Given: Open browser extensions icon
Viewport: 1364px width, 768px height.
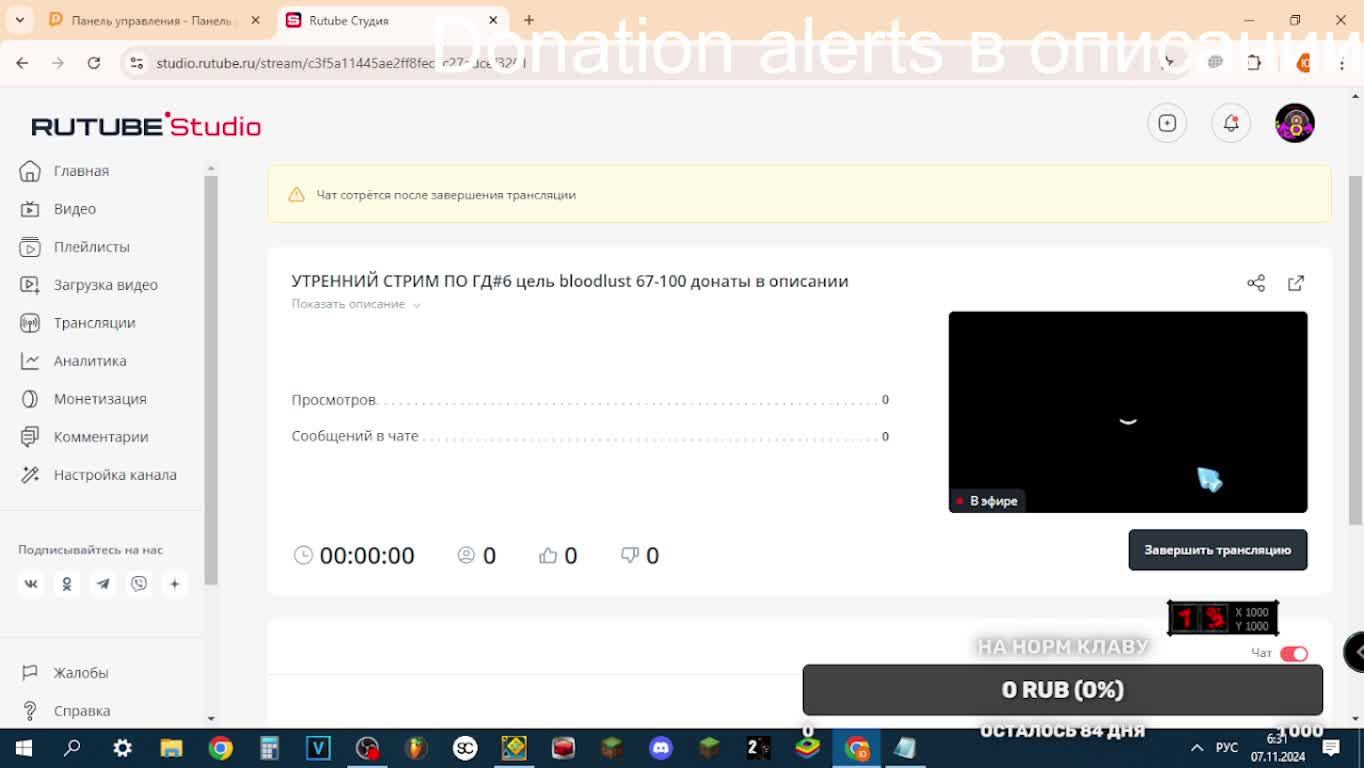Looking at the screenshot, I should (x=1254, y=63).
